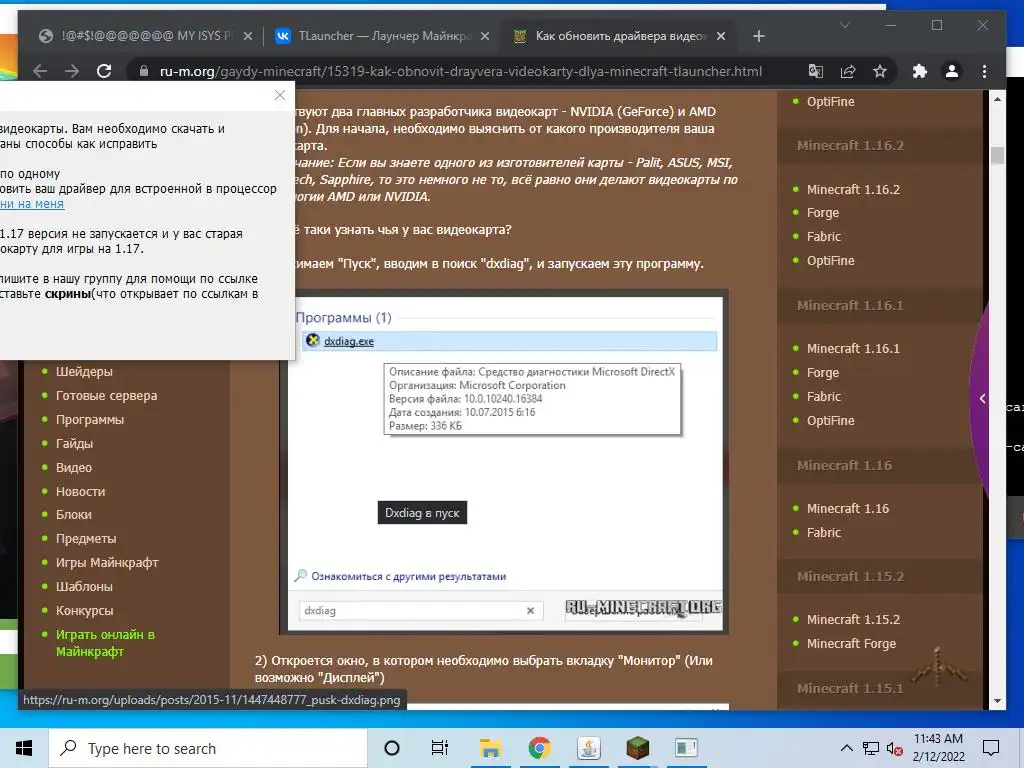This screenshot has height=768, width=1024.
Task: Select the Как обновить драйвера tab
Action: (x=618, y=36)
